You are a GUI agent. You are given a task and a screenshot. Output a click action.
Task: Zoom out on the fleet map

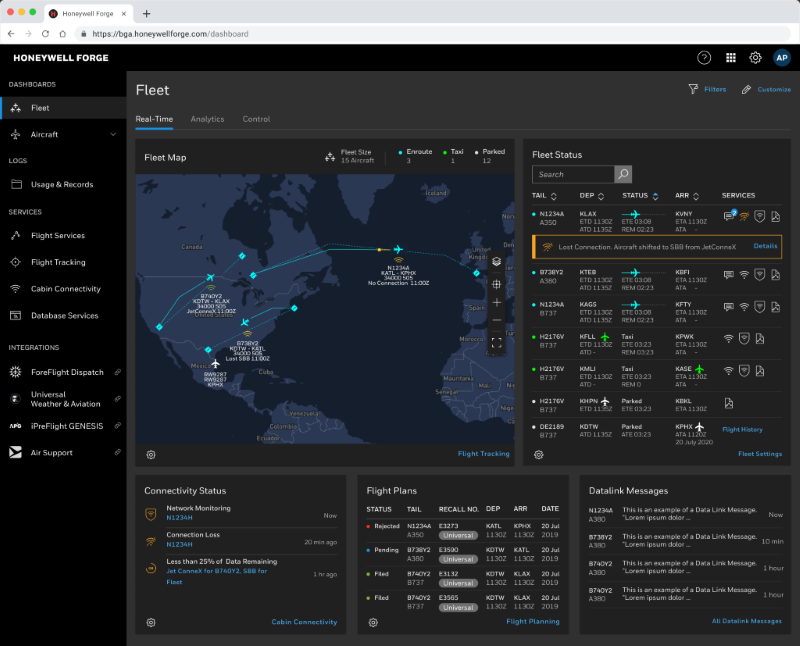496,321
